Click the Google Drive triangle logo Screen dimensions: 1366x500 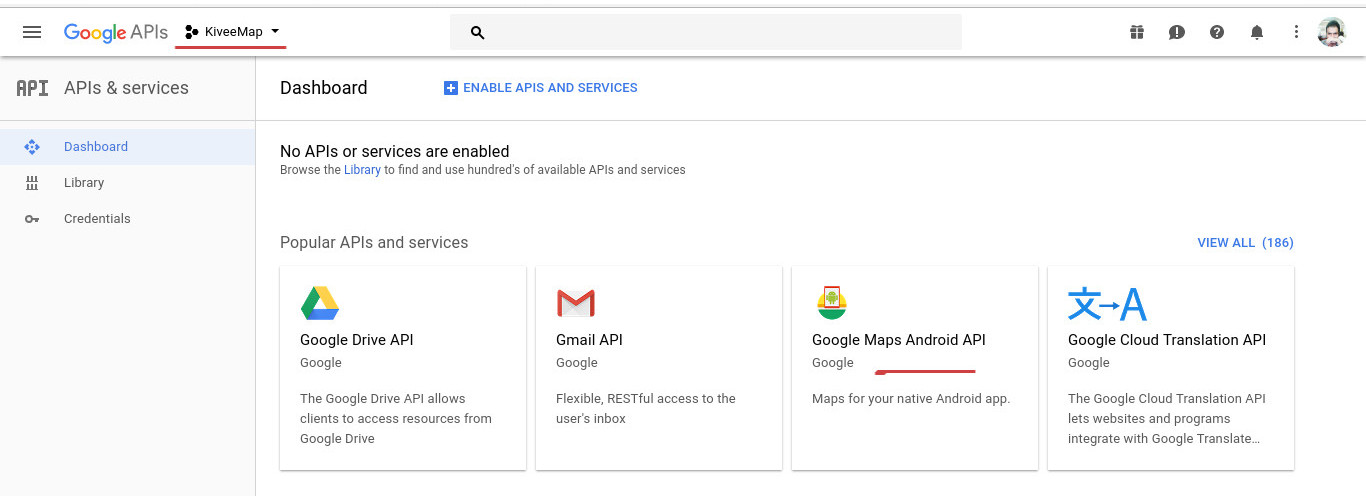[x=320, y=303]
